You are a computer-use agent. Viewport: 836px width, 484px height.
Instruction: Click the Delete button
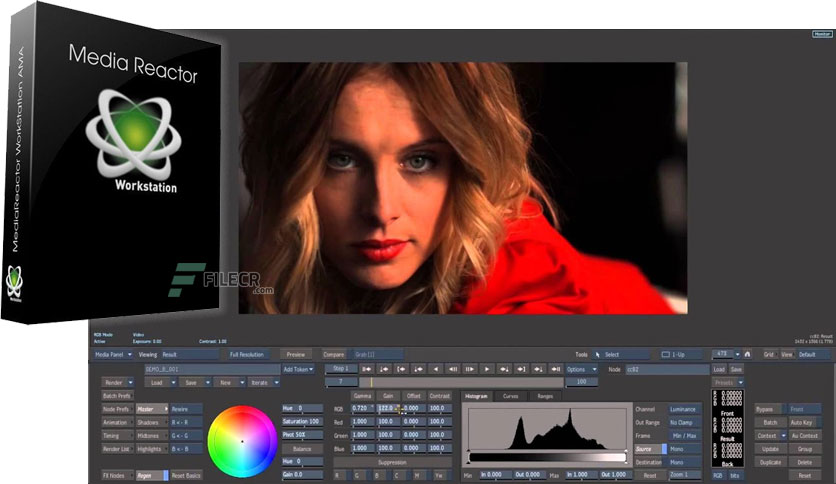[805, 463]
